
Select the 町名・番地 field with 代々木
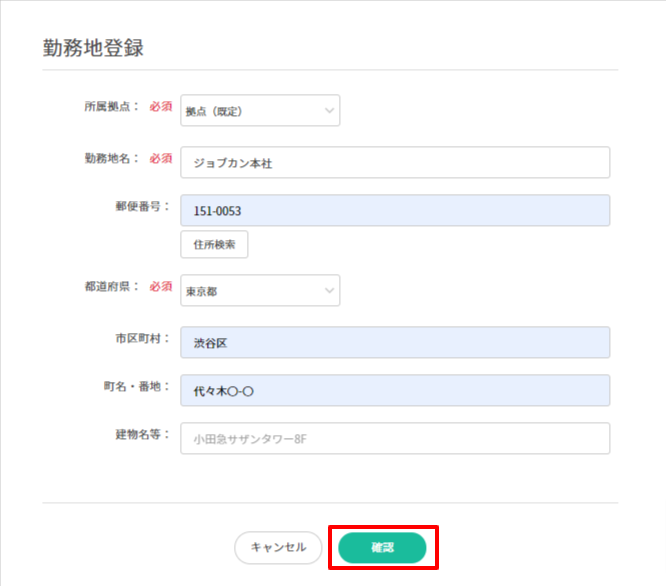pos(395,391)
